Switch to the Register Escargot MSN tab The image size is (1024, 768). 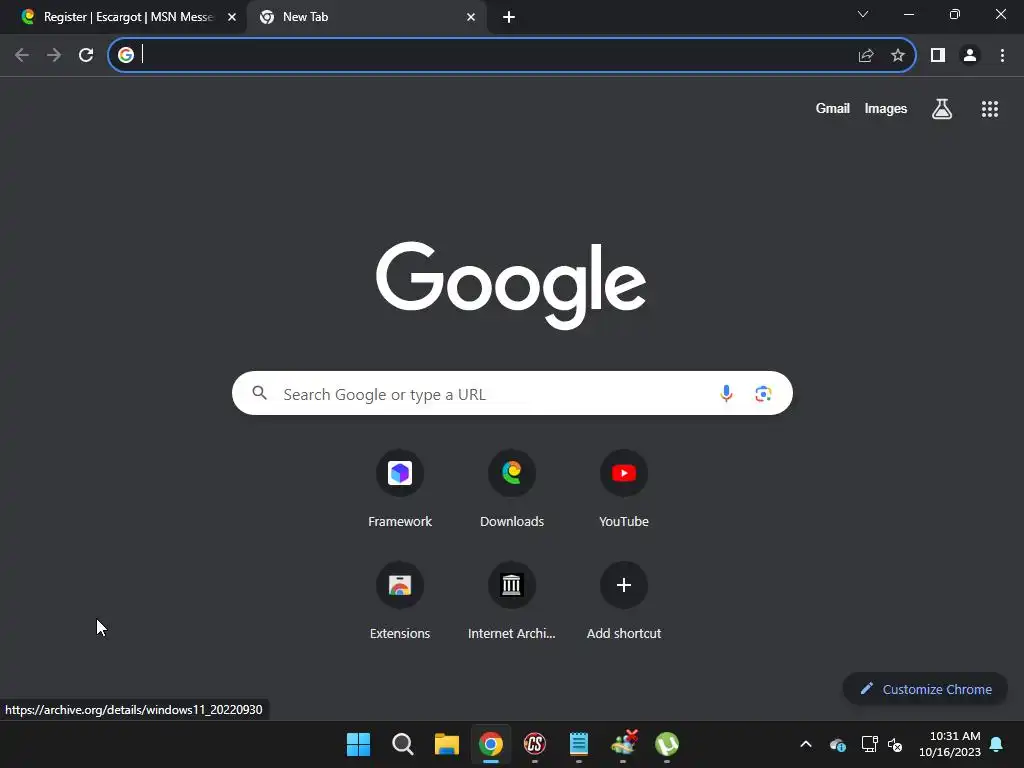point(124,17)
